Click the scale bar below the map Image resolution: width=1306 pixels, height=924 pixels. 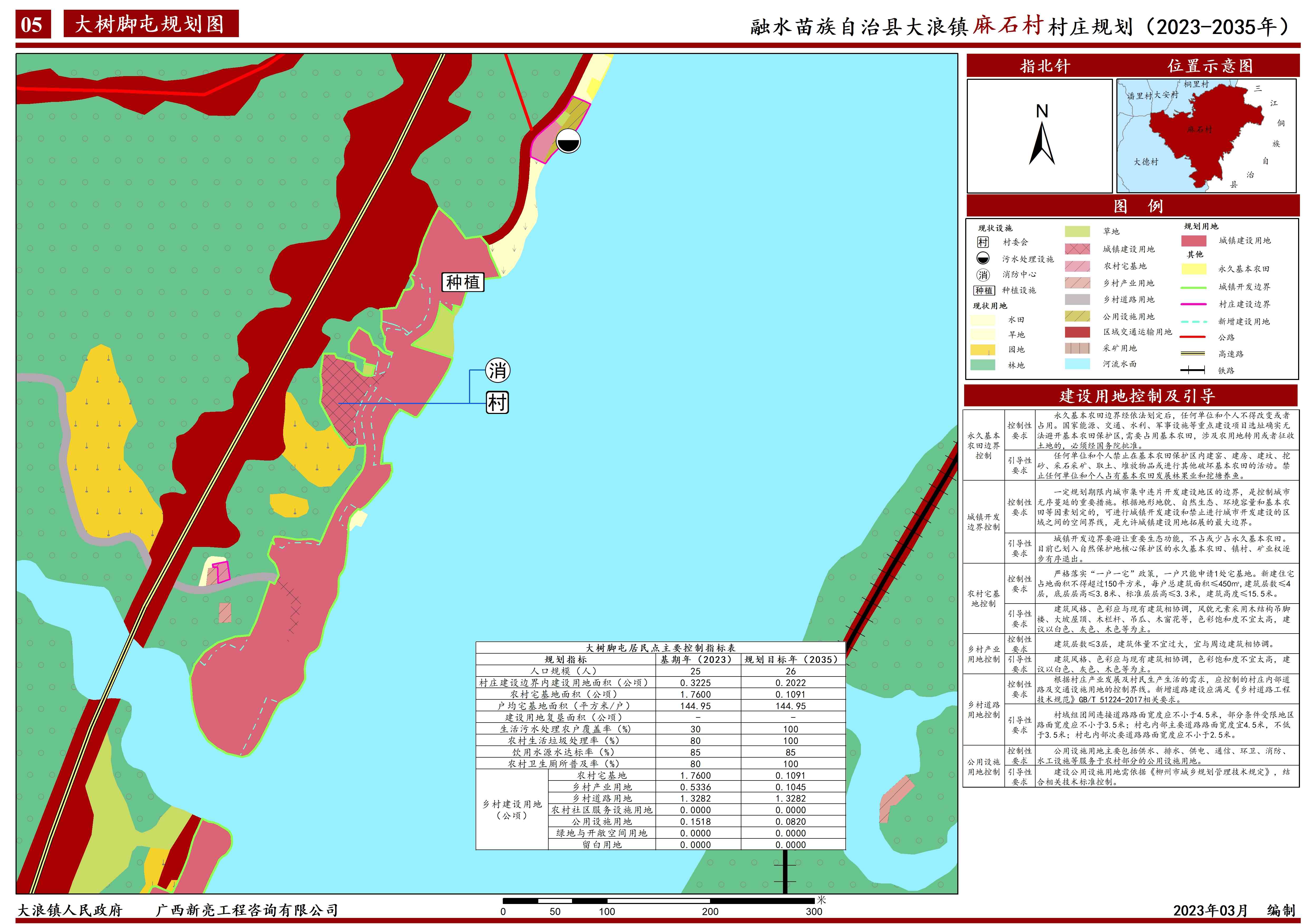658,901
